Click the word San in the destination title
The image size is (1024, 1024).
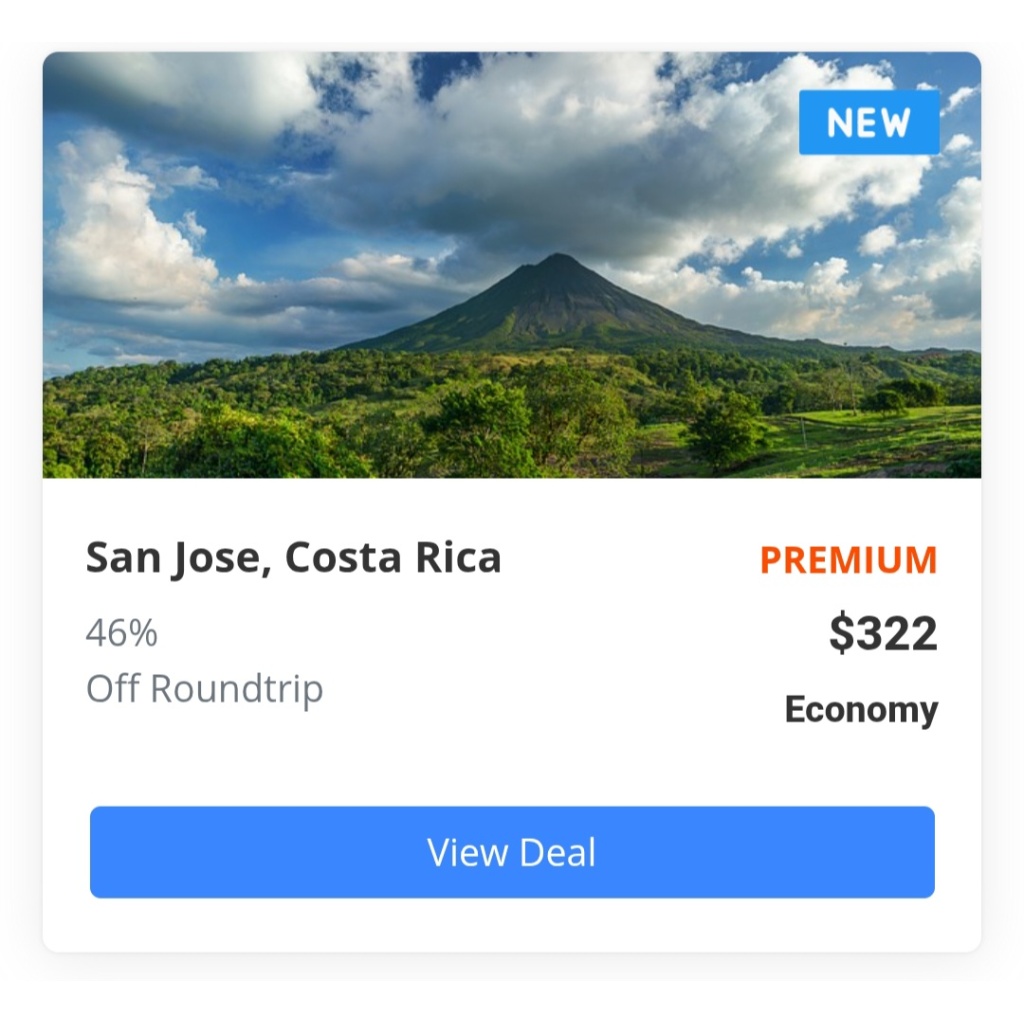point(123,557)
